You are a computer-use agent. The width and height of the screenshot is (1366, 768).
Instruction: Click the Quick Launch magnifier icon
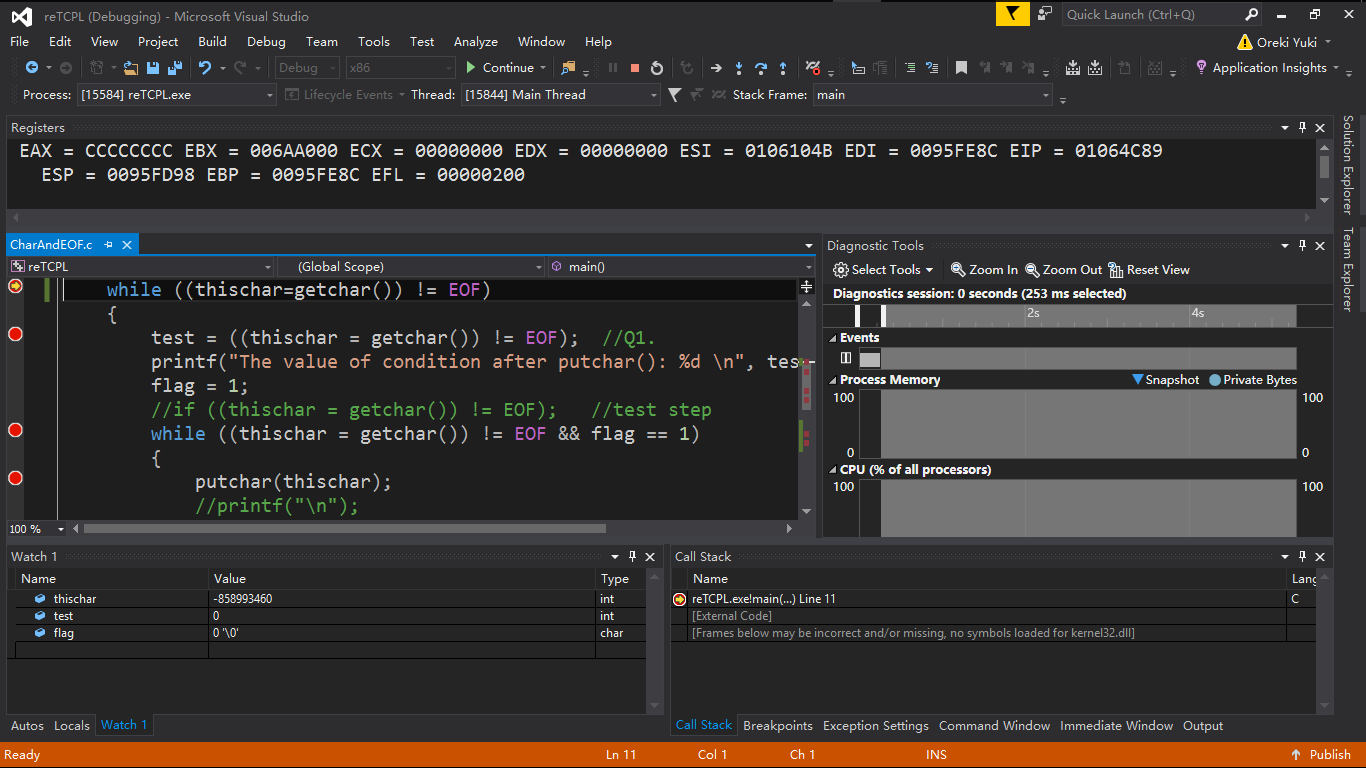point(1252,14)
